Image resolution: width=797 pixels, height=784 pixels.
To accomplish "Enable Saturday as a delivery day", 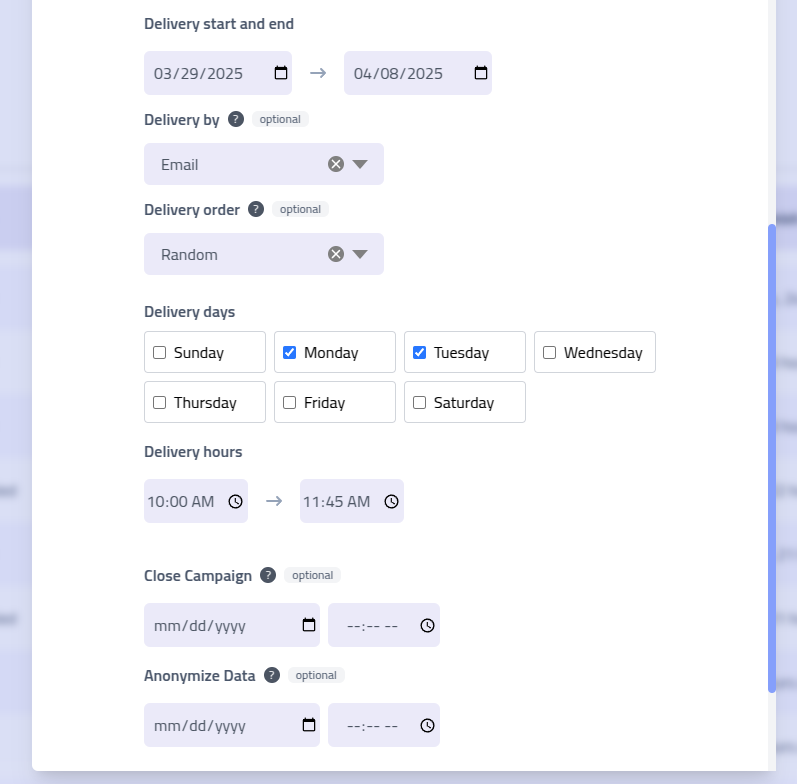I will click(x=419, y=403).
